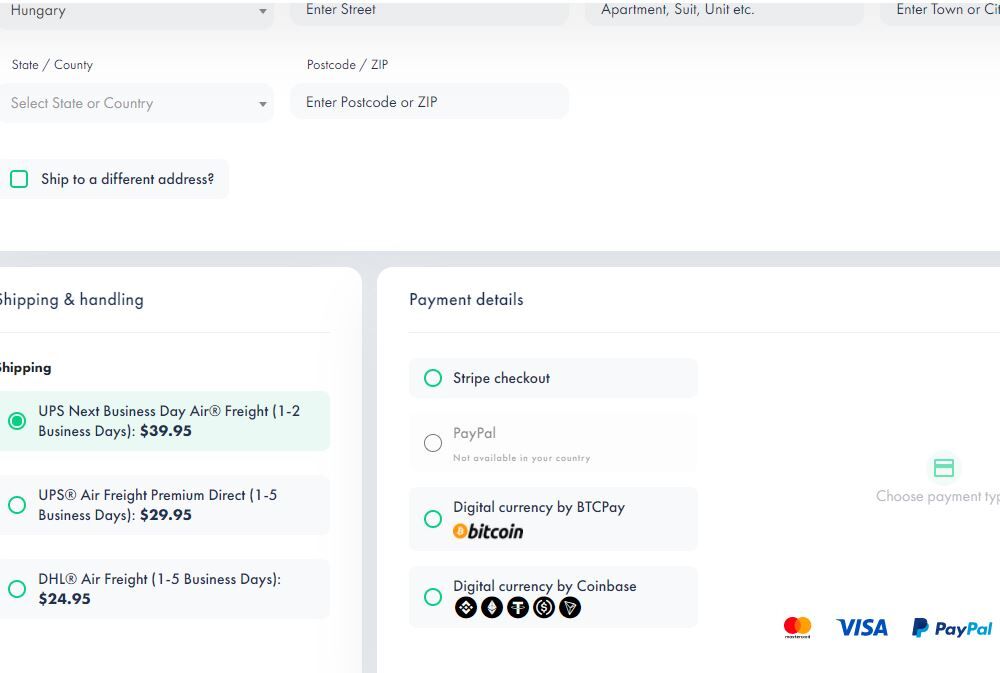The image size is (1000, 673).
Task: Click the Bitcoin logo under BTCPay
Action: [488, 531]
